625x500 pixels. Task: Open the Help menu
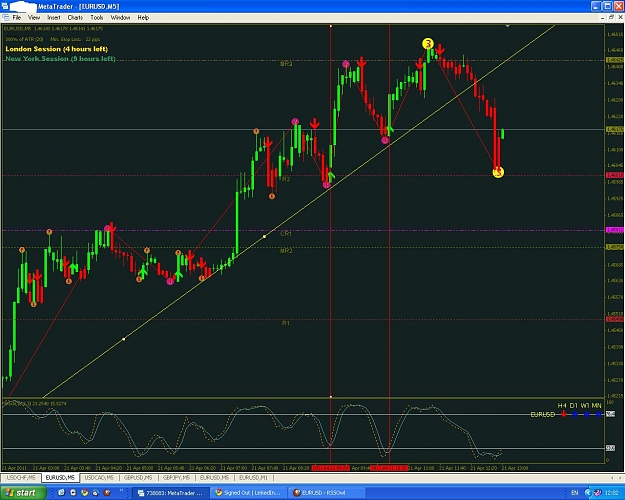[x=143, y=18]
